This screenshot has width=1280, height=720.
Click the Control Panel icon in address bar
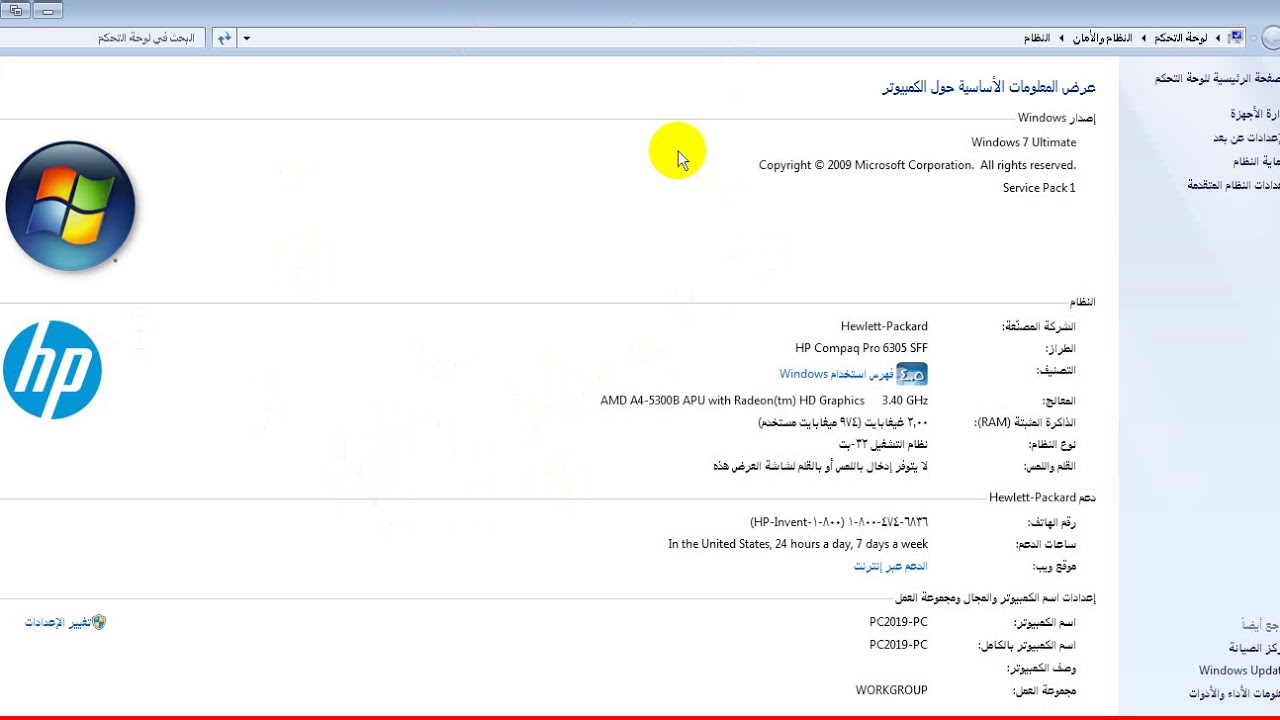coord(1236,38)
